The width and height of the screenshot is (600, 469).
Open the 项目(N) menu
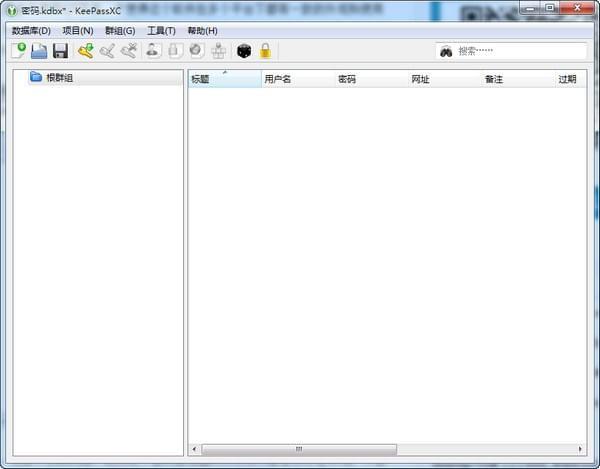[78, 31]
